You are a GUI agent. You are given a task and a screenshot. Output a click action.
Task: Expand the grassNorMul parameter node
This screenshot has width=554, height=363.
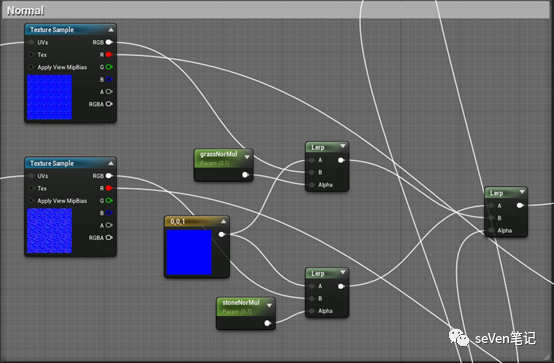pyautogui.click(x=247, y=157)
